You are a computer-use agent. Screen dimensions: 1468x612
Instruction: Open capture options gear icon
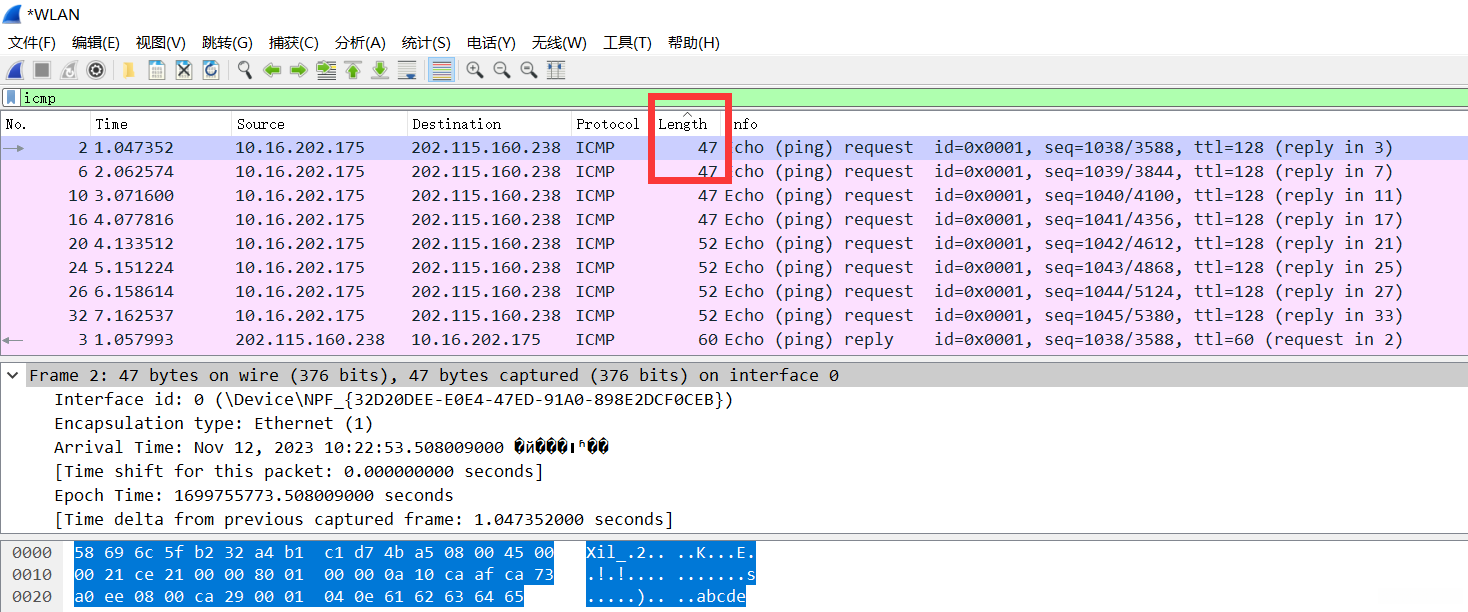(x=96, y=70)
